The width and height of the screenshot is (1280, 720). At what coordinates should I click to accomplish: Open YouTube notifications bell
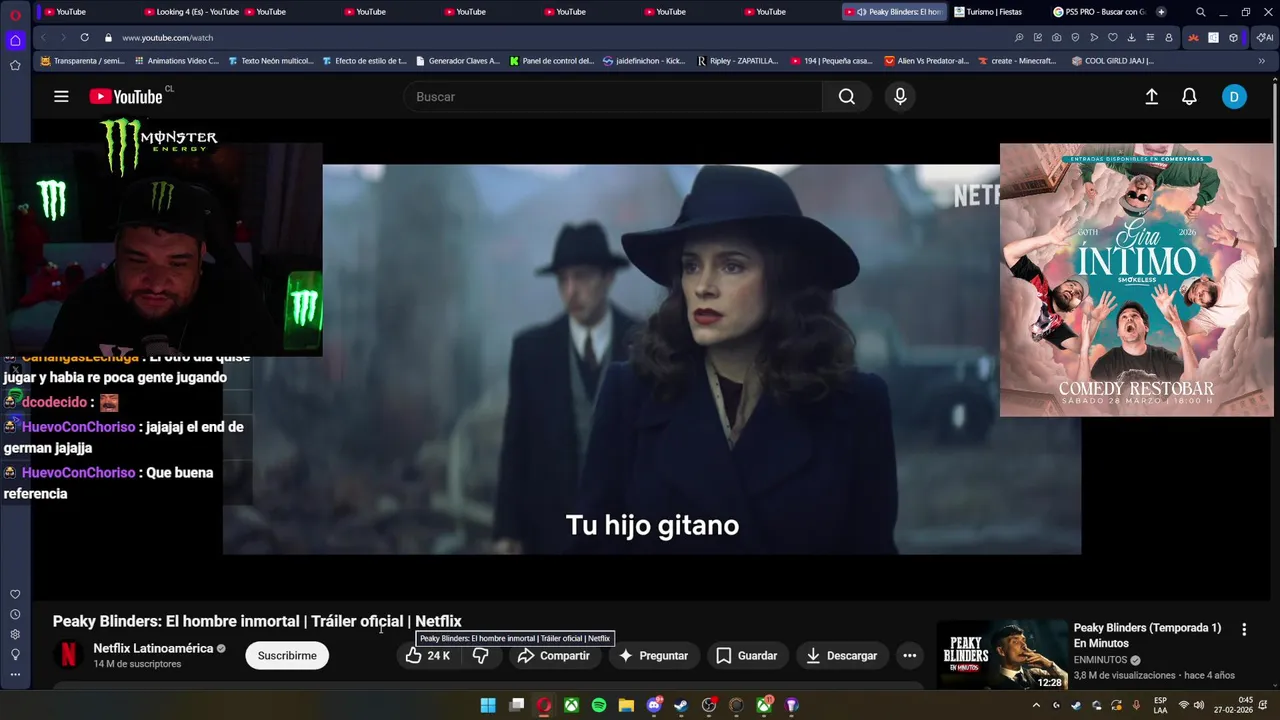1189,97
